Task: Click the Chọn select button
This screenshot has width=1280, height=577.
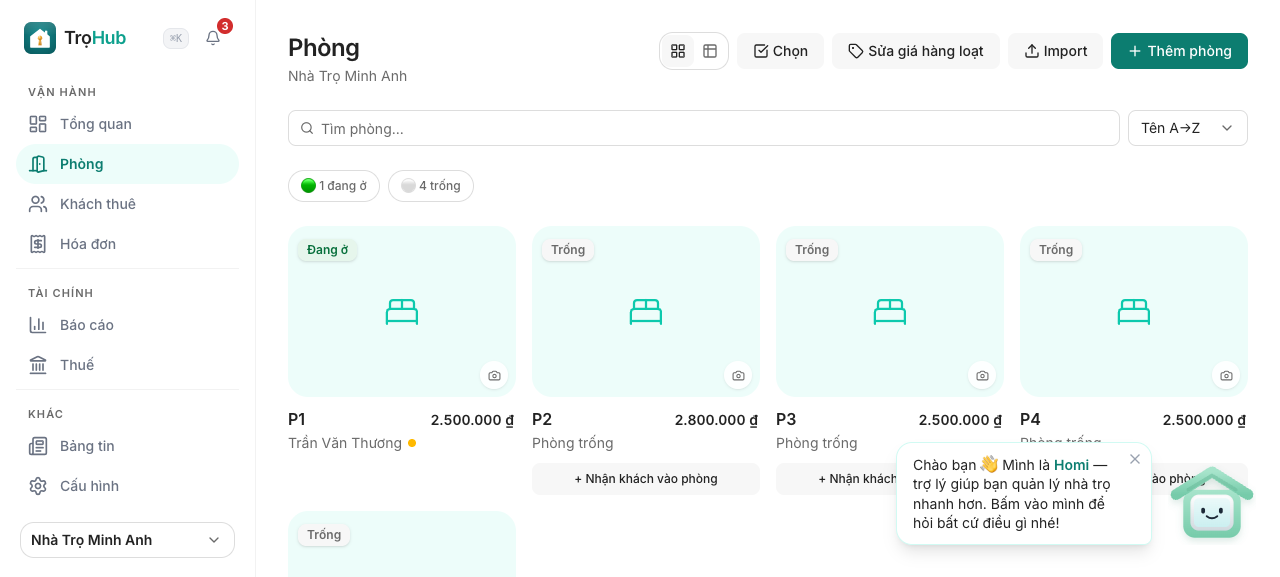Action: (x=780, y=51)
